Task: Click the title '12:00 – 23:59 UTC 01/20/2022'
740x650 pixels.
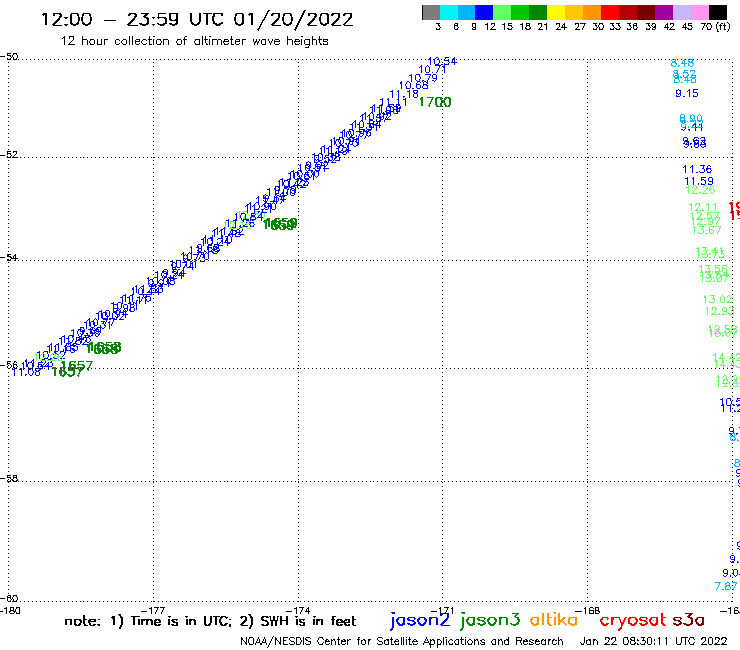Action: 197,19
